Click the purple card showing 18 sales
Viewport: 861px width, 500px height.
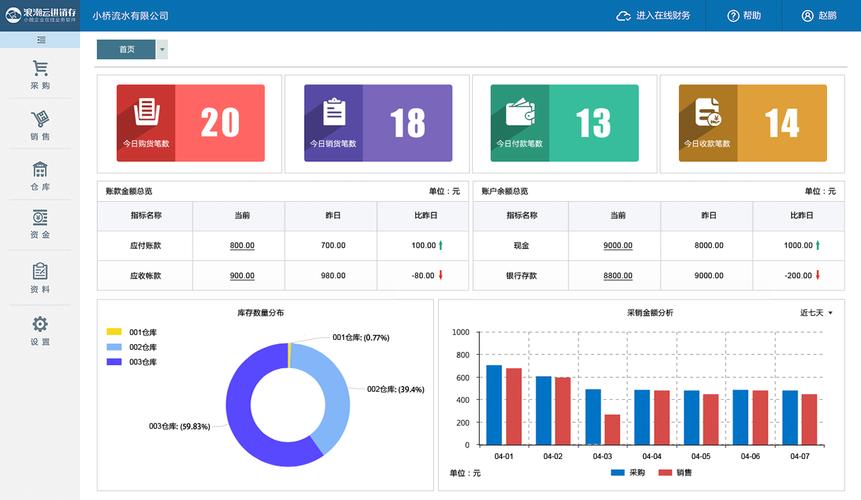378,123
